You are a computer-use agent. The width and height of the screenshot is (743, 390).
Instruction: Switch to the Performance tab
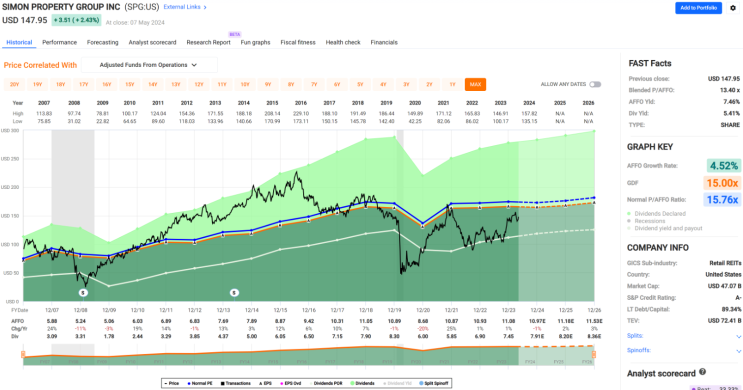[59, 42]
